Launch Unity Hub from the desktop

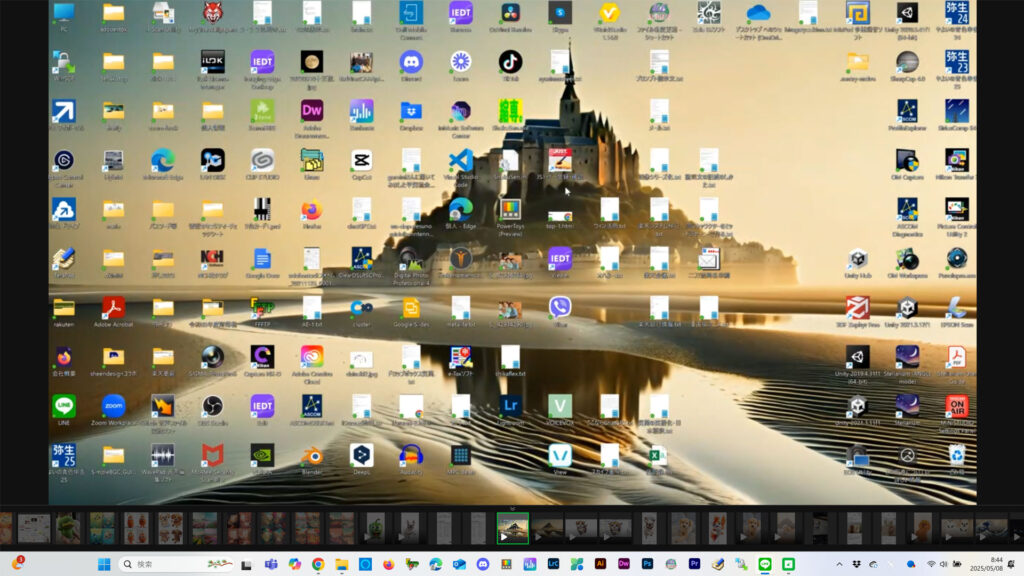(x=857, y=259)
